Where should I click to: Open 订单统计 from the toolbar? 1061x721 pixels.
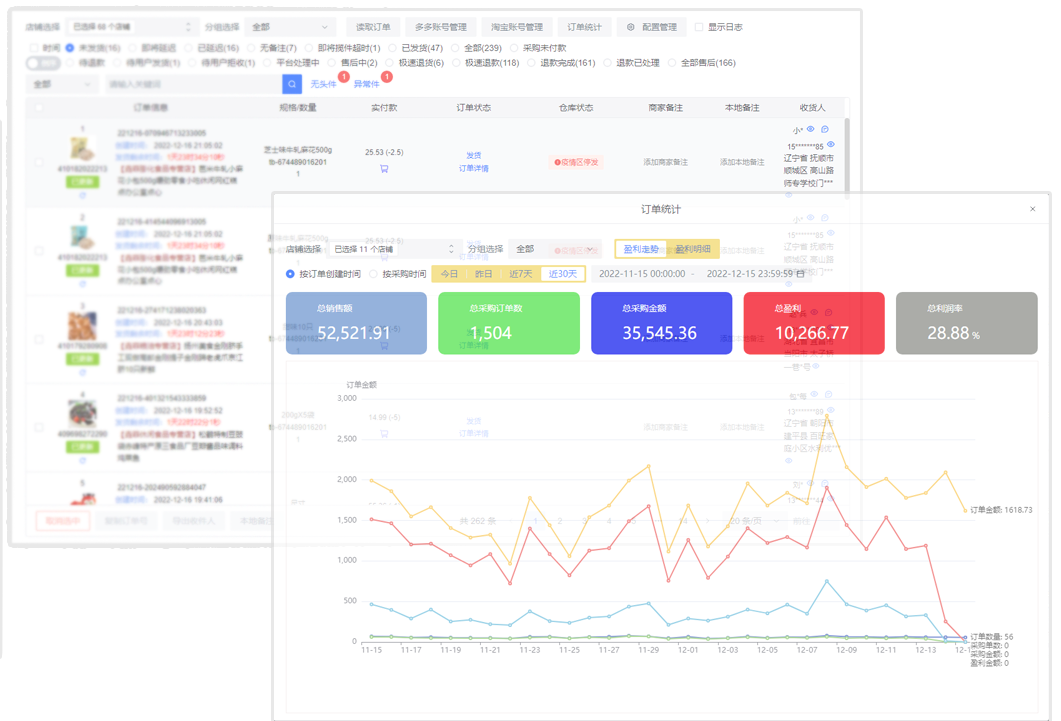(585, 27)
